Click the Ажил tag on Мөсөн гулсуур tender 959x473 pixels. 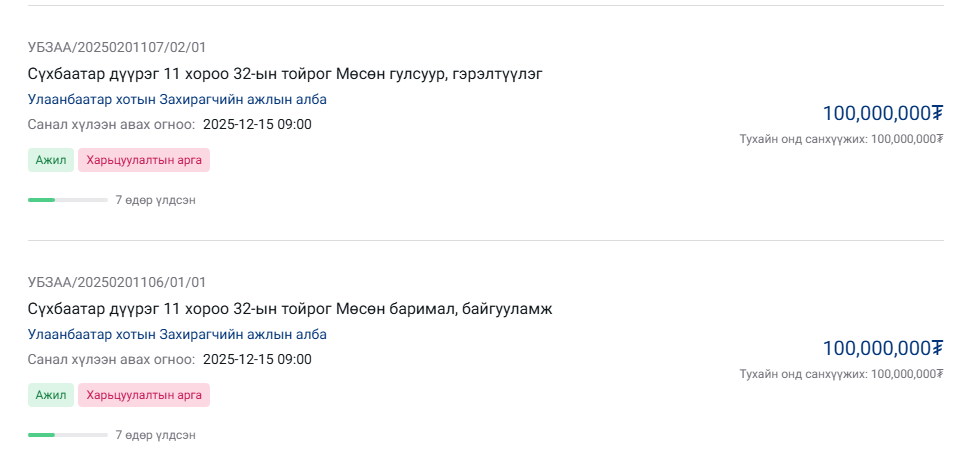[x=50, y=160]
